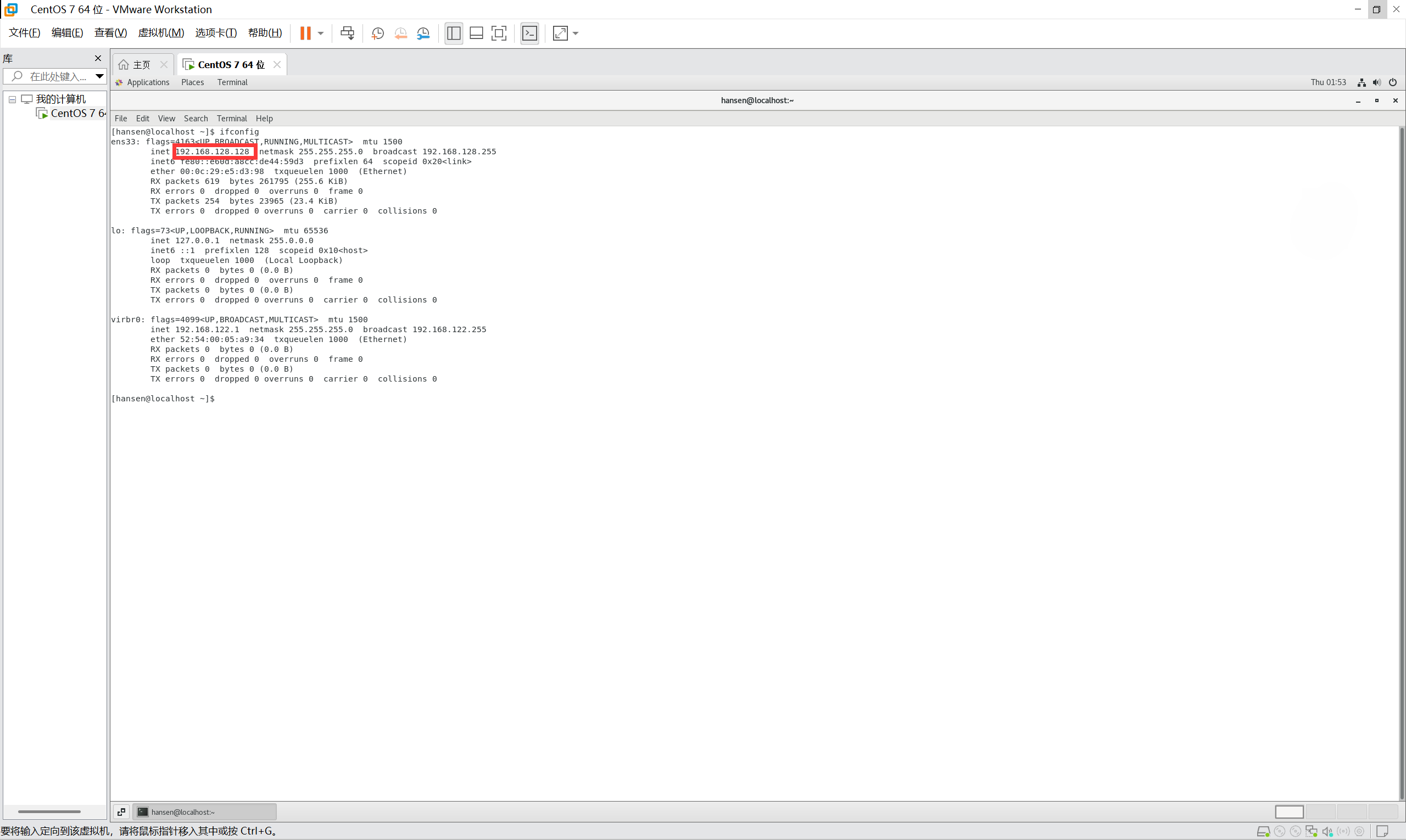Open the message log note icon

1382,831
